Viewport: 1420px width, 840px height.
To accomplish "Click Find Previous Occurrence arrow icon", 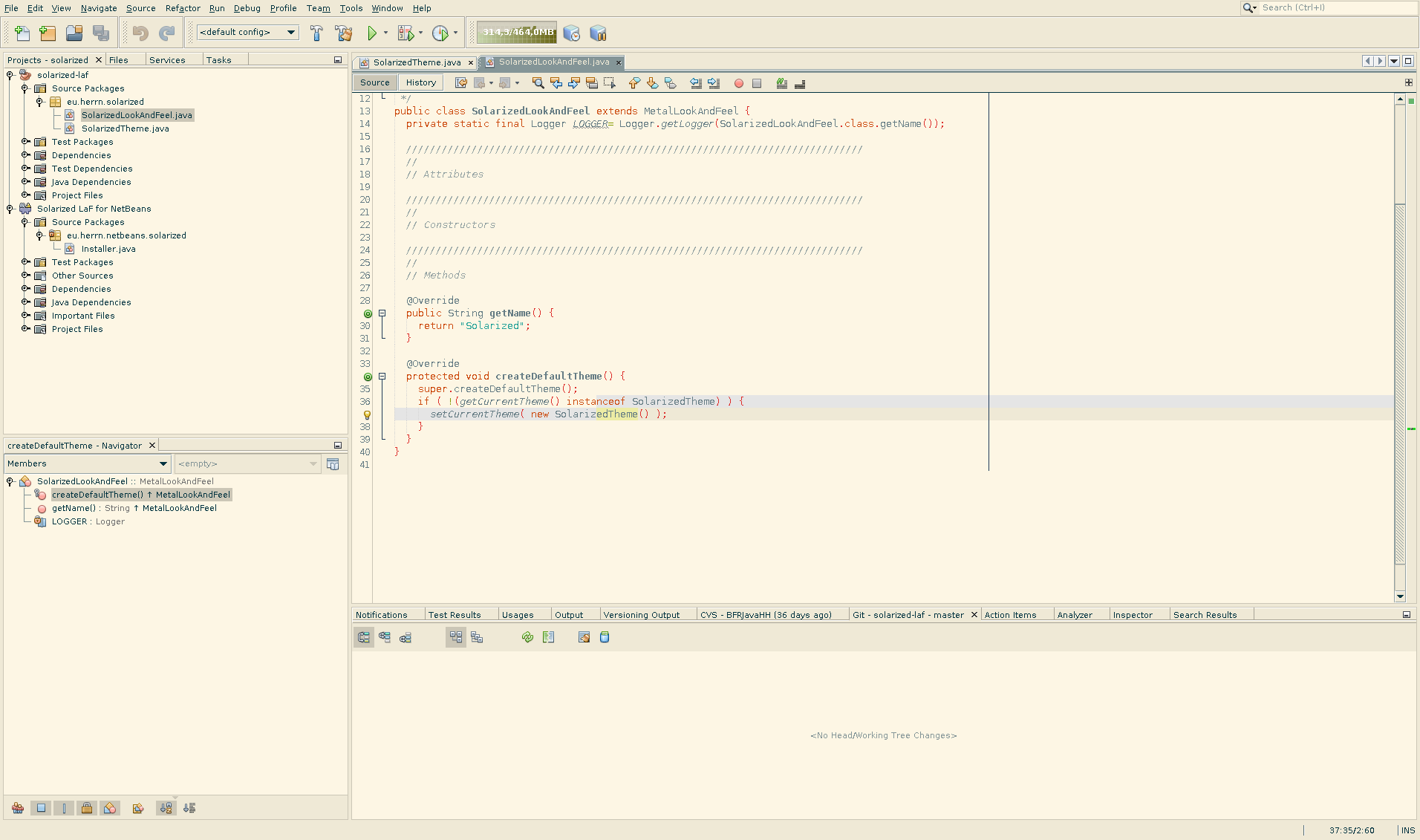I will (x=556, y=83).
